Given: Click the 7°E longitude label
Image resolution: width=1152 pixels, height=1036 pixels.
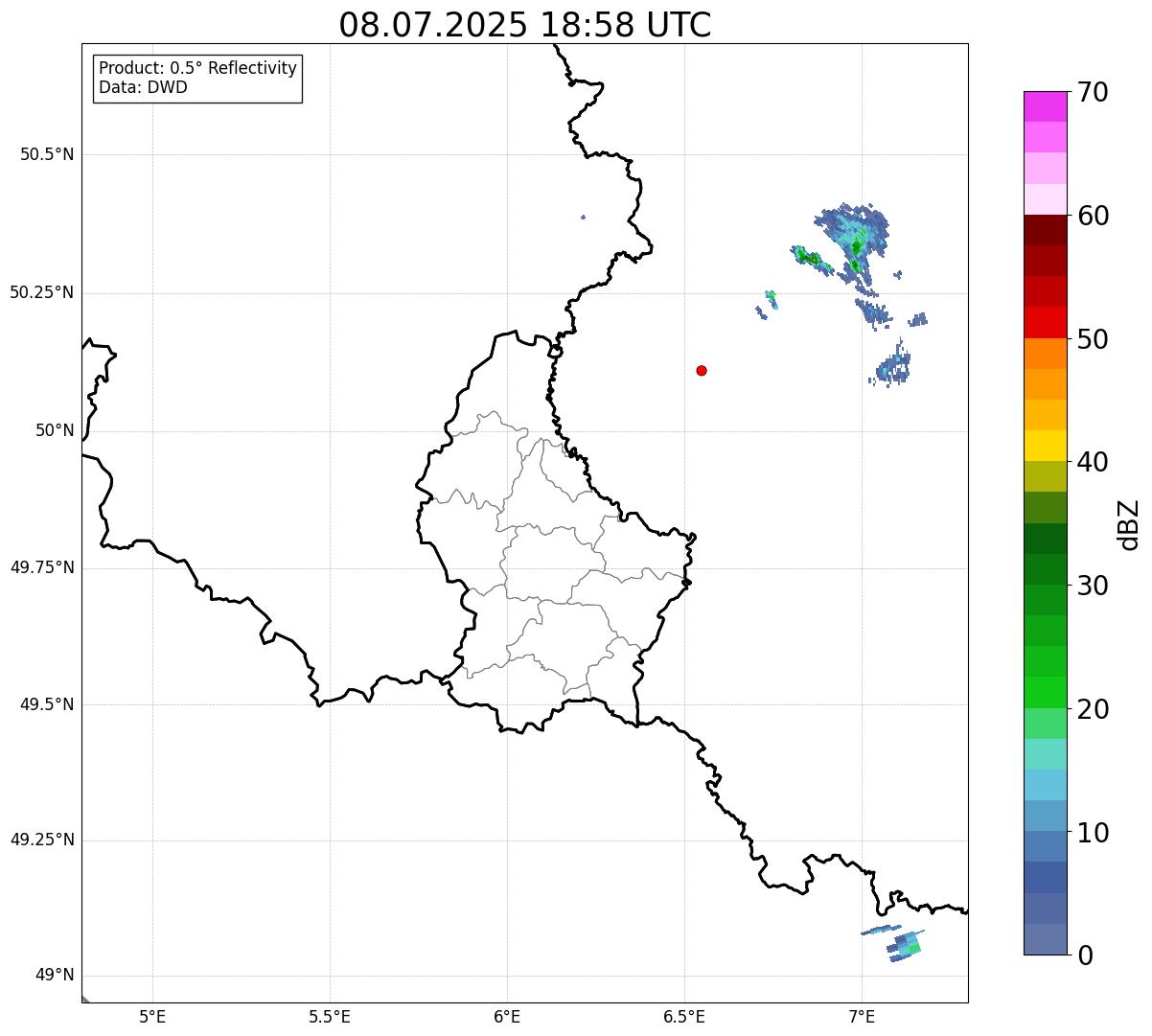Looking at the screenshot, I should (x=862, y=1017).
